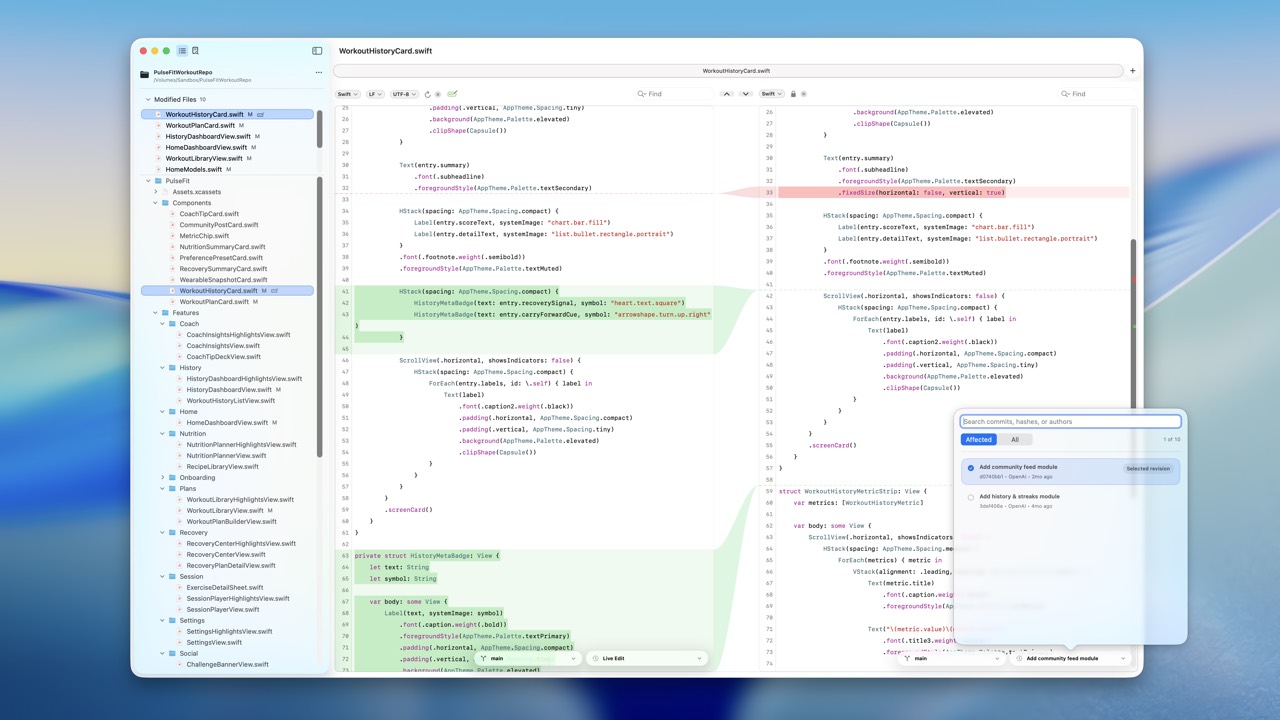
Task: Select the Add community feed module revision radio
Action: click(970, 468)
